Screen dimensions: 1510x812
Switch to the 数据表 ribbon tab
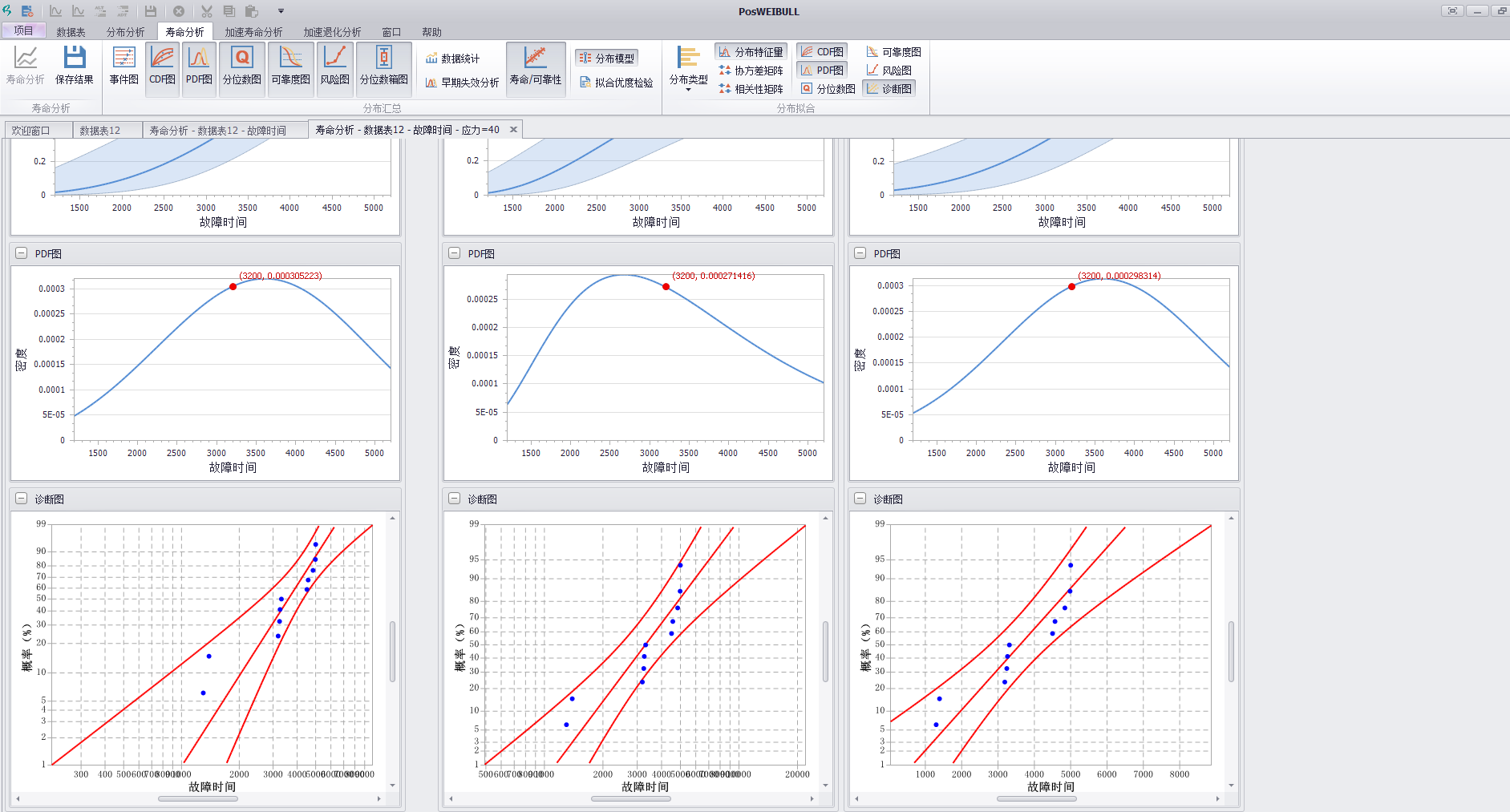[71, 32]
